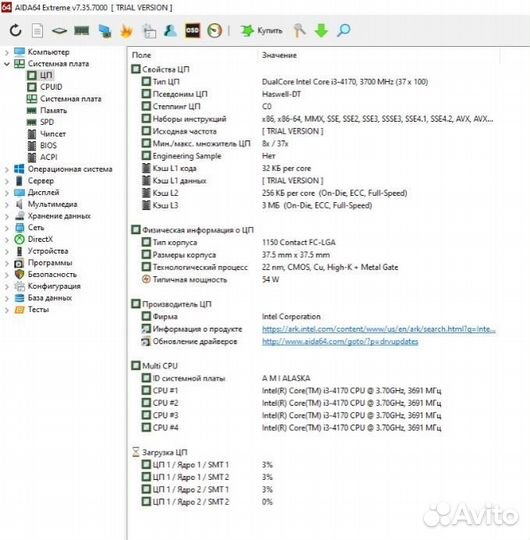Viewport: 530px width, 540px height.
Task: Select ЦП in the sidebar tree
Action: (x=46, y=75)
